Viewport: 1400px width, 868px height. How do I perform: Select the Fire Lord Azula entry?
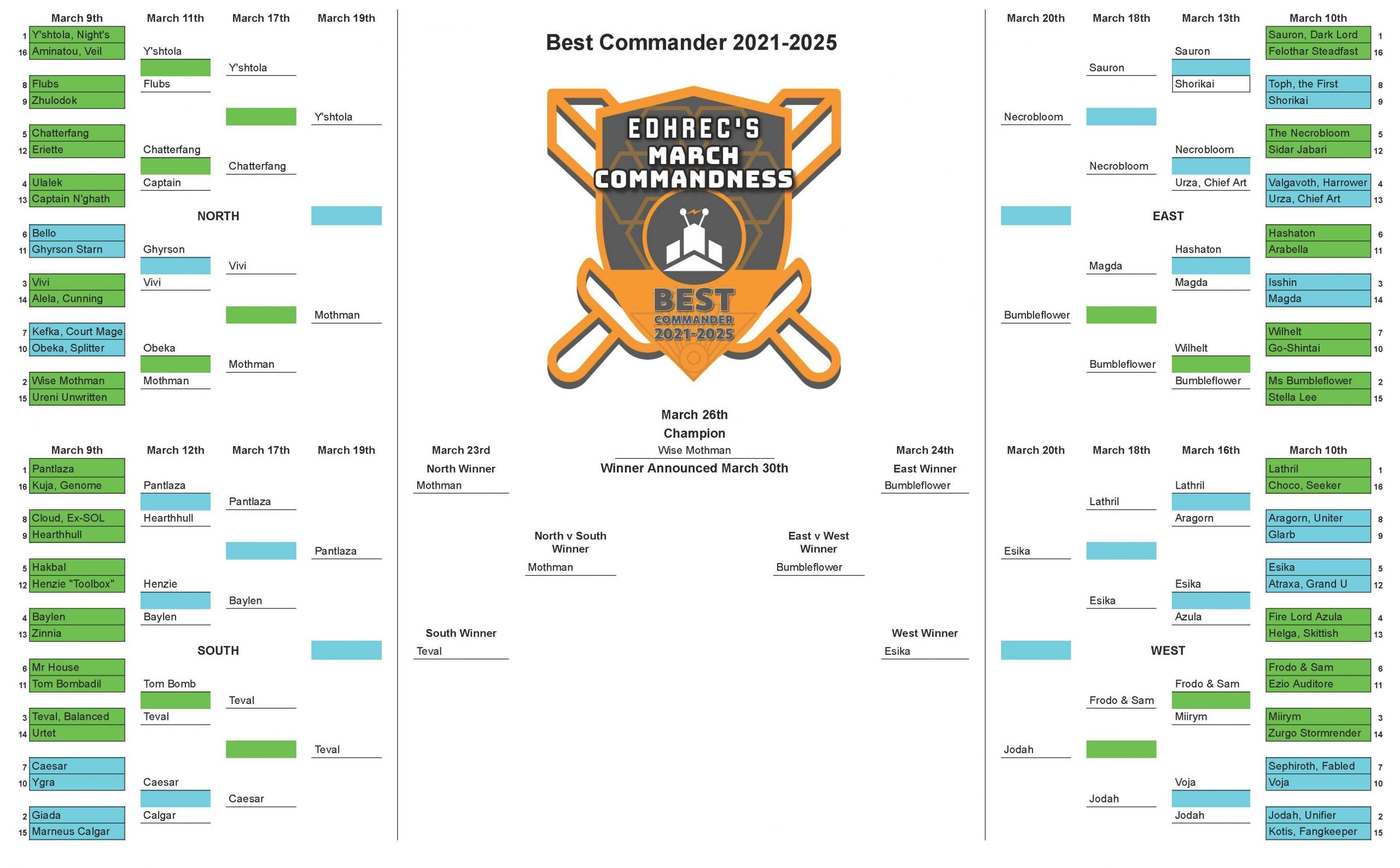1317,617
